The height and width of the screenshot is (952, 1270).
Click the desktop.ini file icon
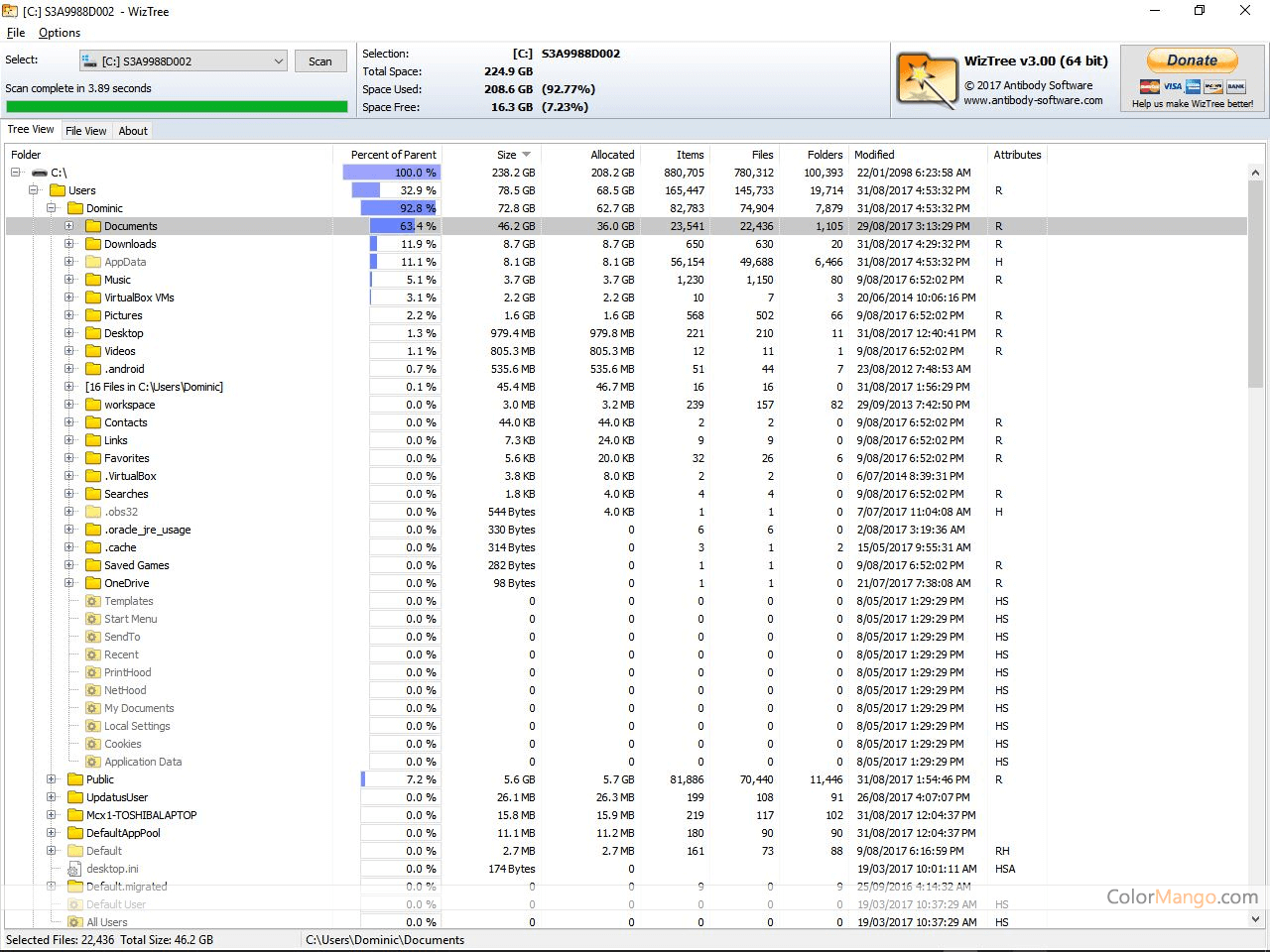[74, 869]
